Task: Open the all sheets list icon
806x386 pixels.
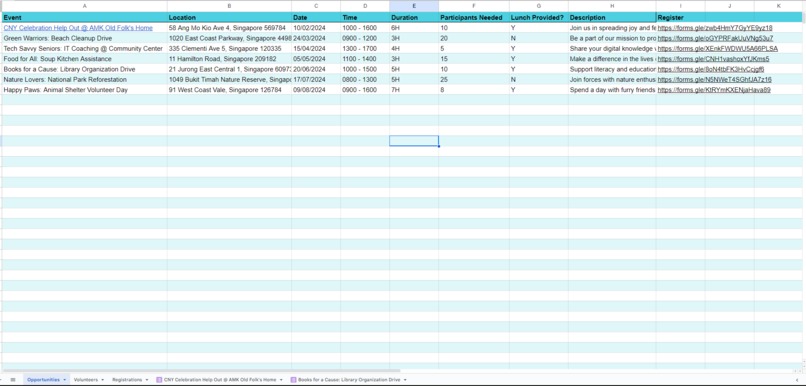Action: [13, 380]
